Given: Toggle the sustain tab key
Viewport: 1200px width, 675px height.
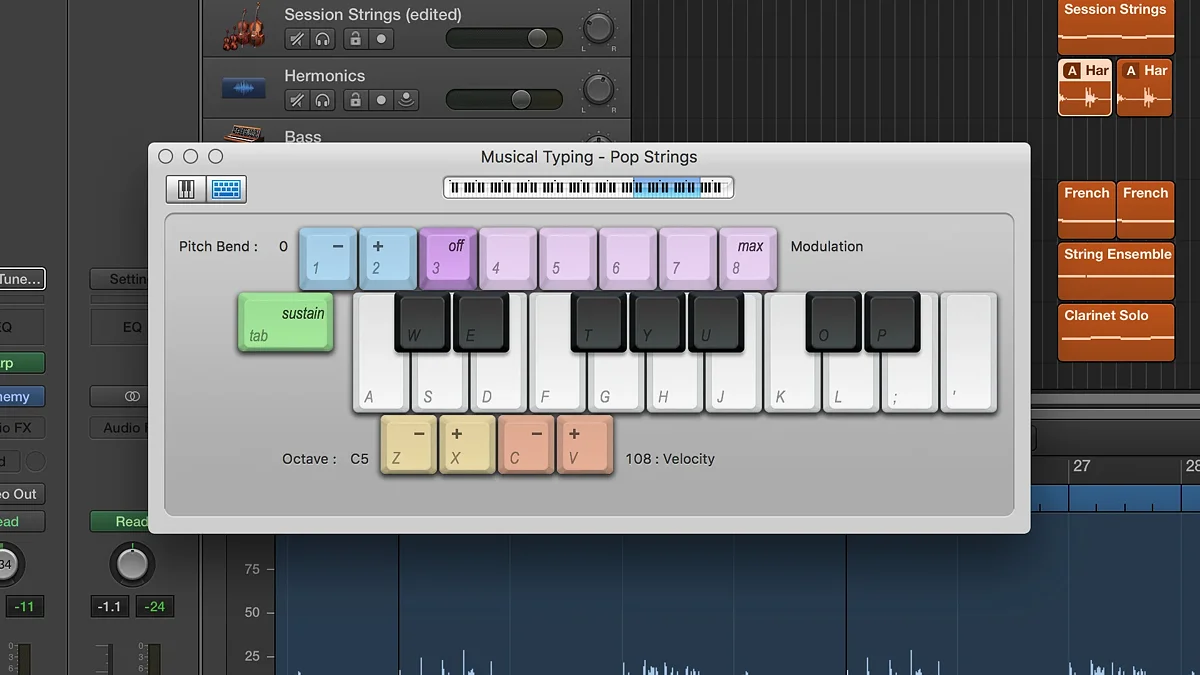Looking at the screenshot, I should click(286, 322).
